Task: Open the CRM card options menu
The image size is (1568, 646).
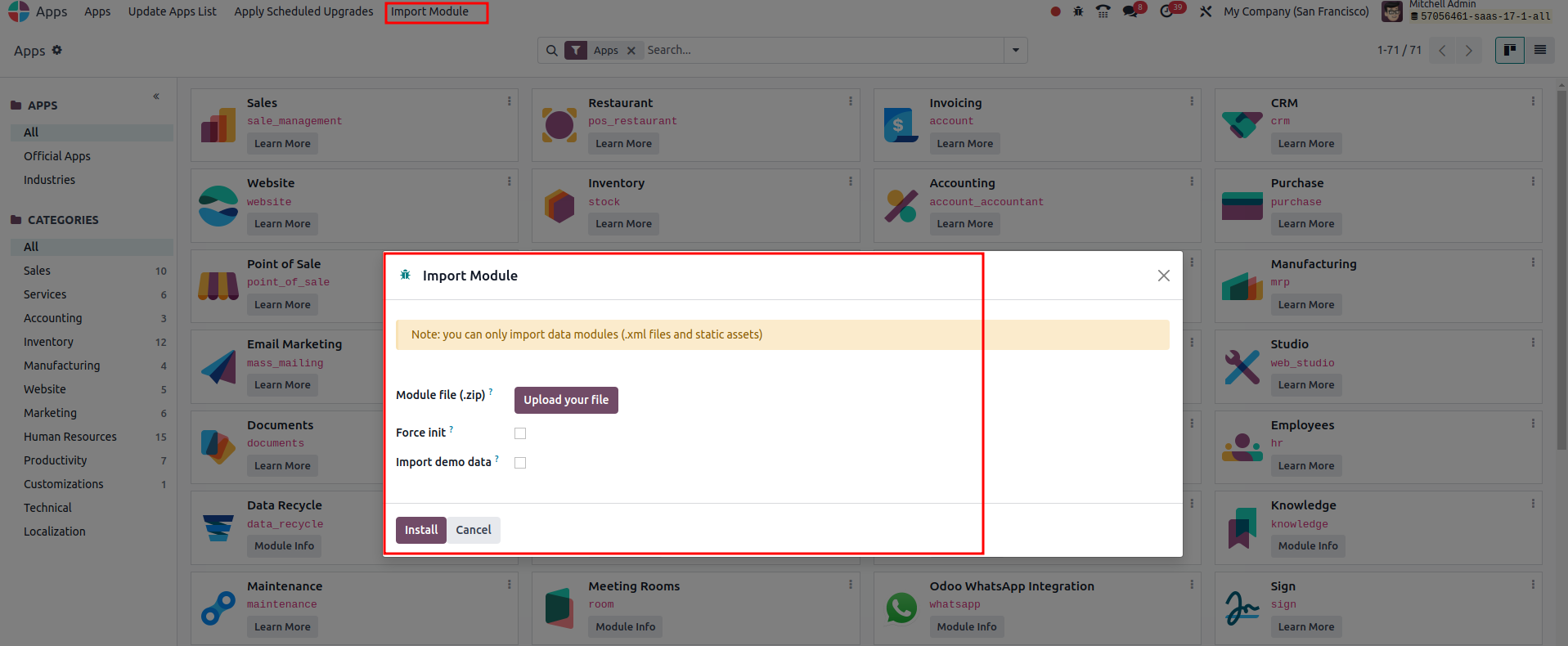Action: (x=1532, y=101)
